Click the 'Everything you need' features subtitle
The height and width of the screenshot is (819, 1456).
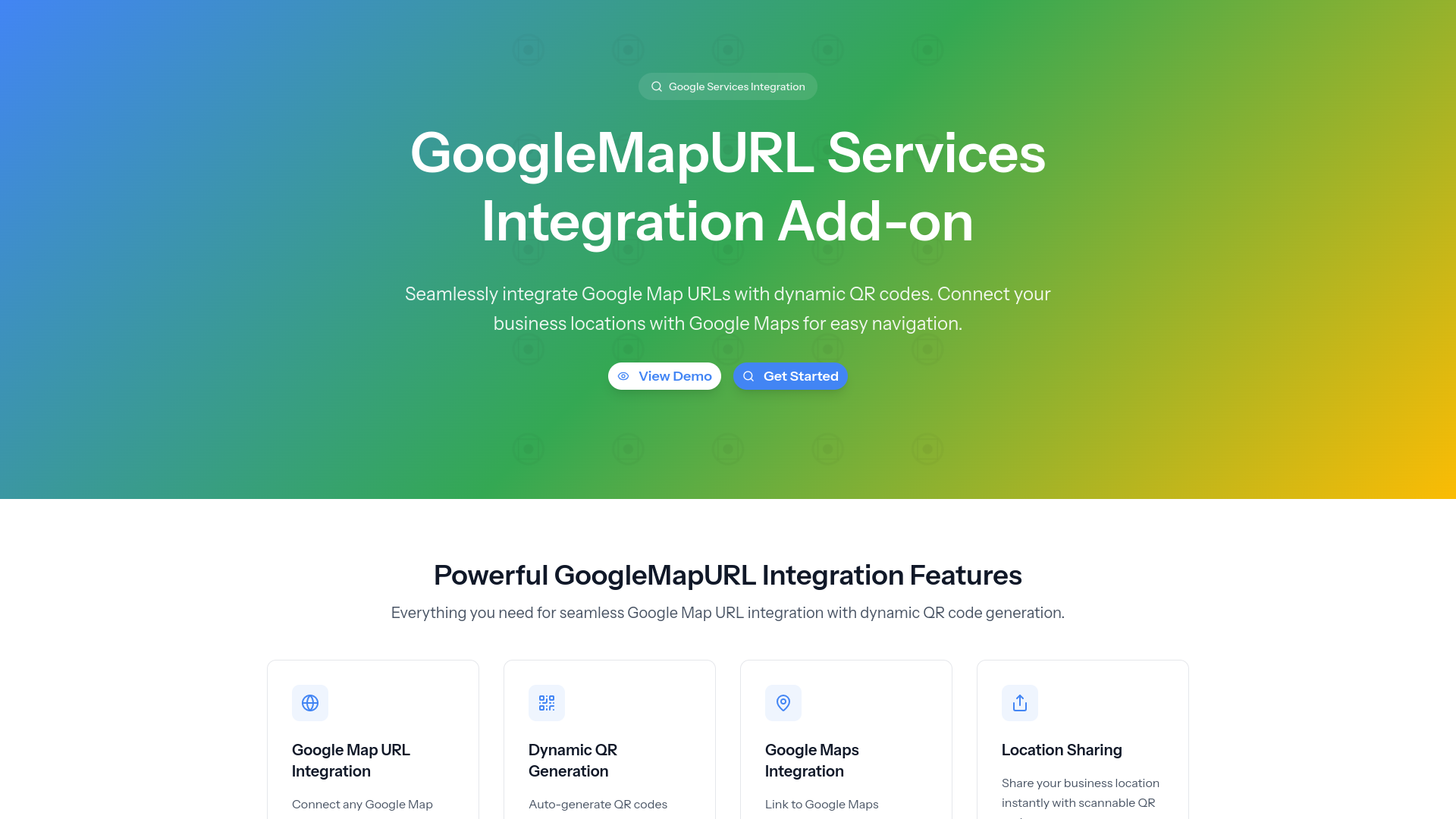[727, 613]
